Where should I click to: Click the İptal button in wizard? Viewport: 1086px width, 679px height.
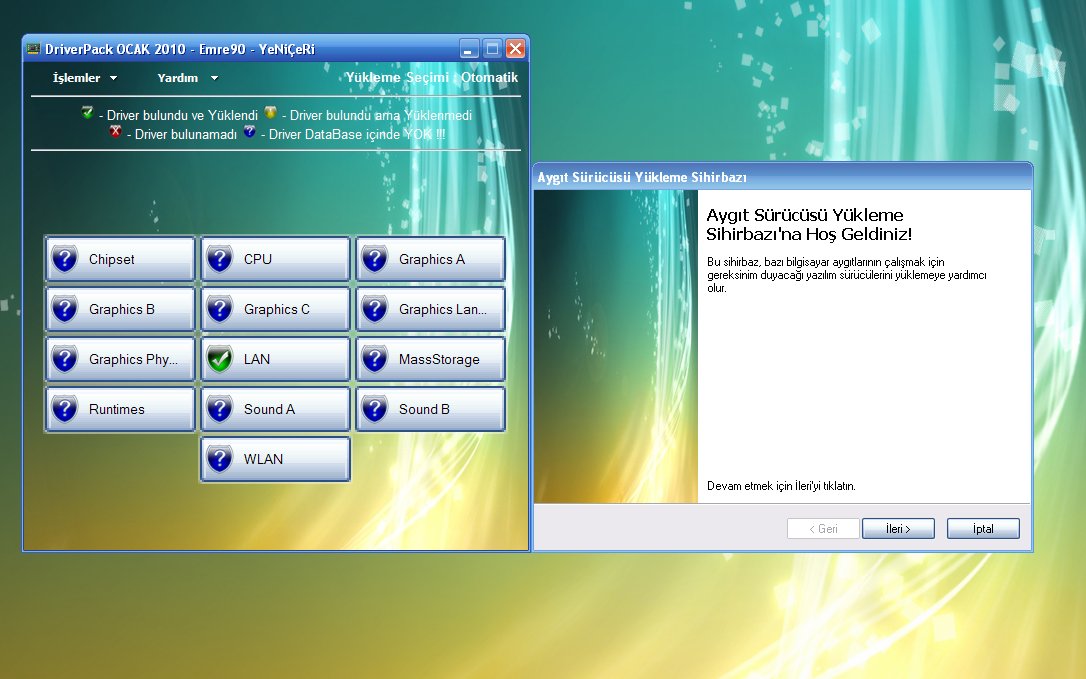(983, 529)
